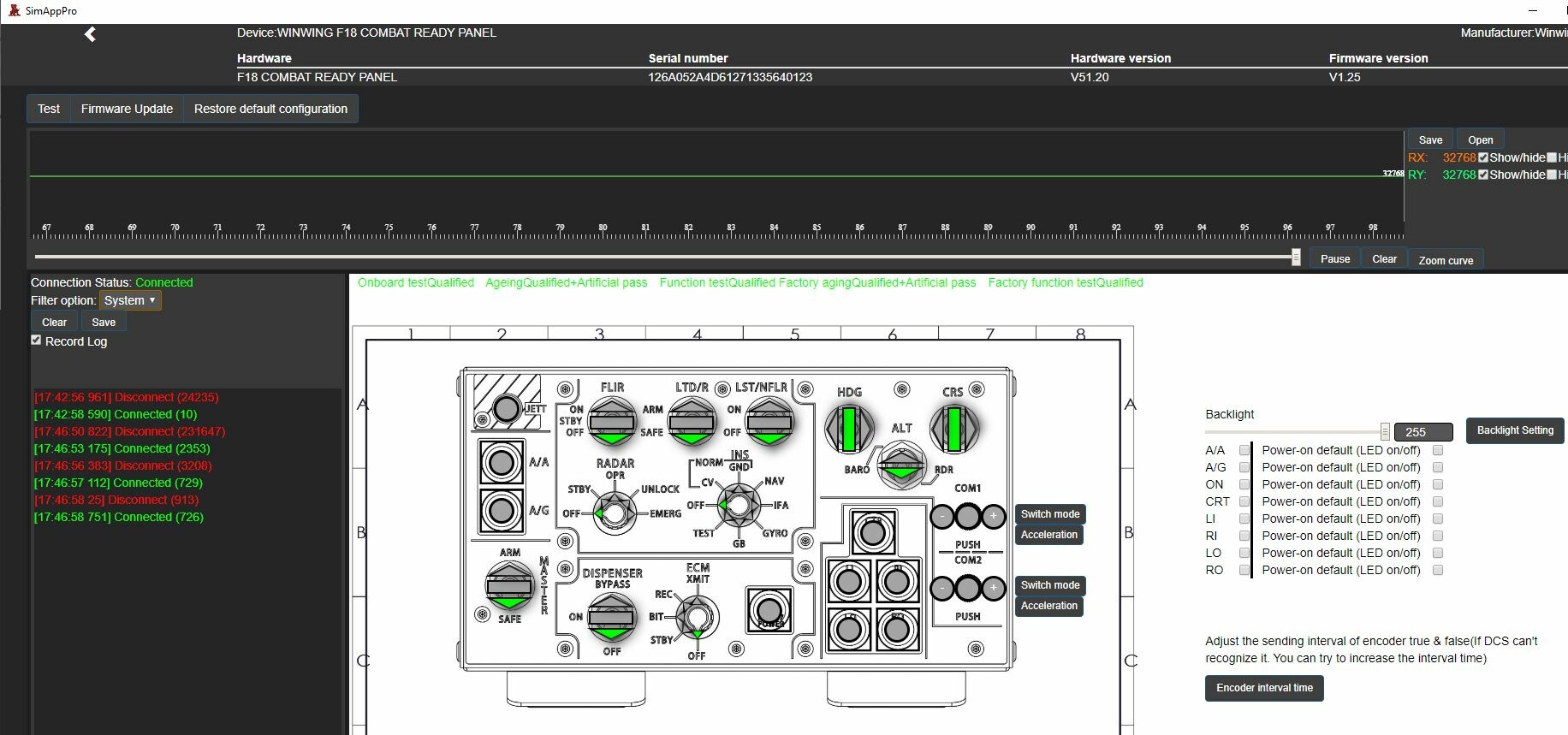The height and width of the screenshot is (735, 1568).
Task: Click COM1 Acceleration button
Action: click(x=1049, y=535)
